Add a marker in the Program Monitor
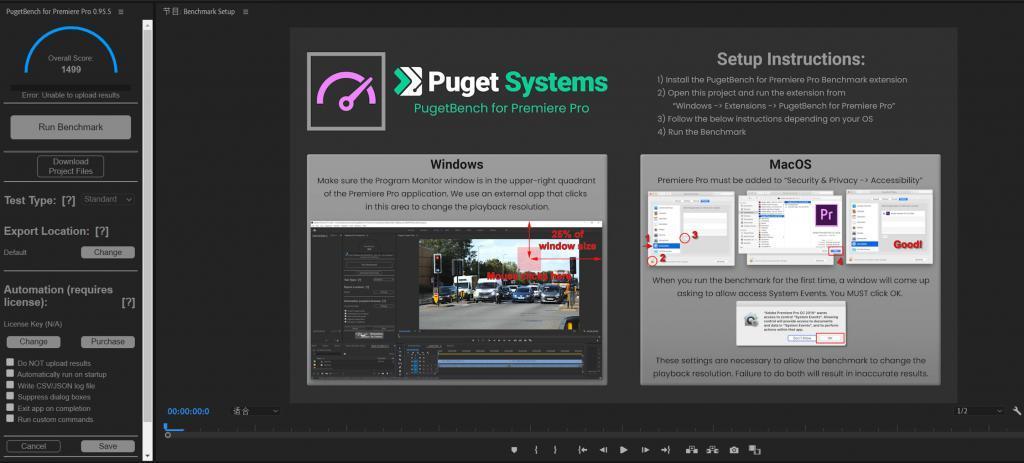The width and height of the screenshot is (1024, 463). point(514,450)
